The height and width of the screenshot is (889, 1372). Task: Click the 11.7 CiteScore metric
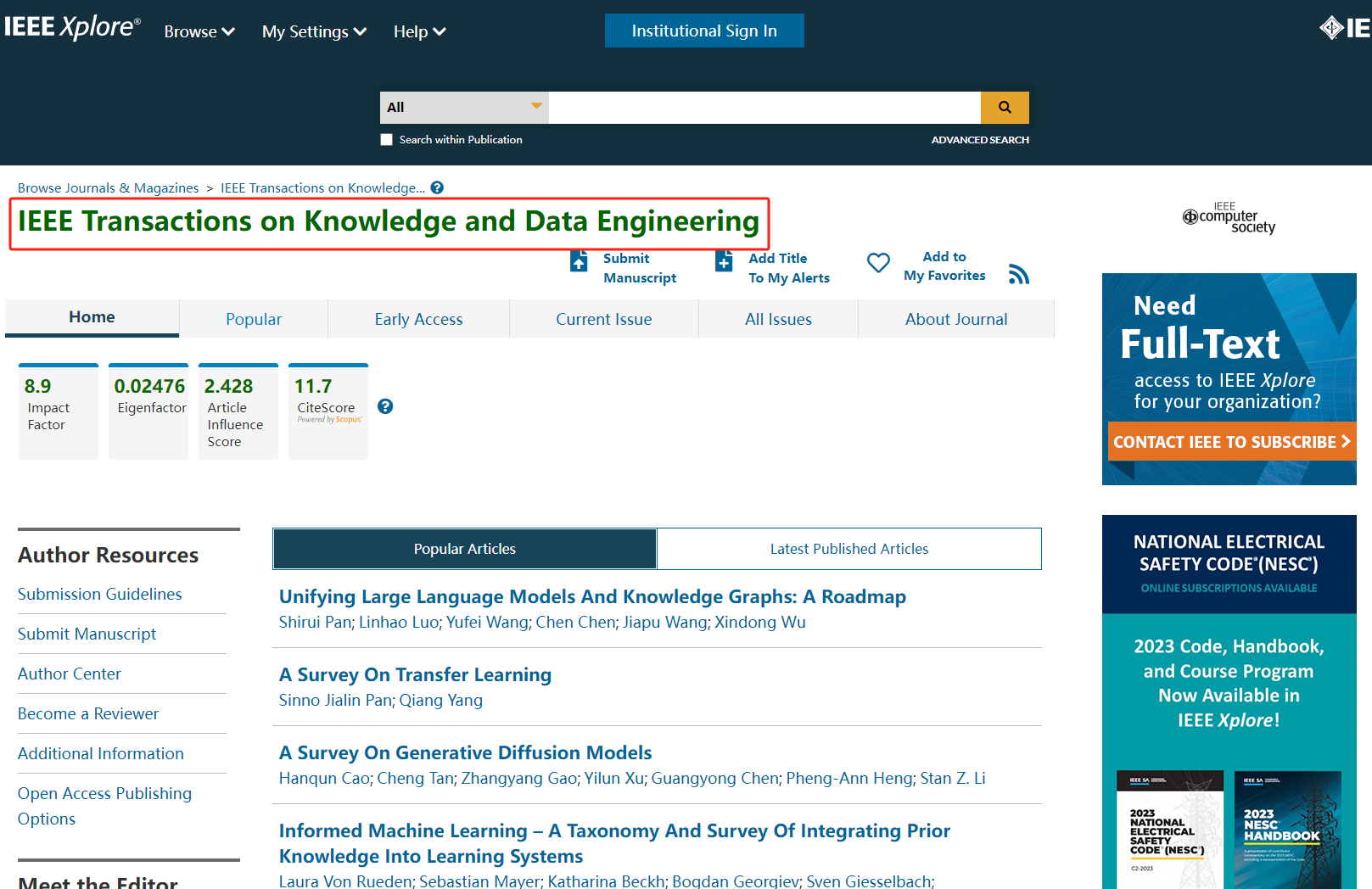tap(328, 411)
